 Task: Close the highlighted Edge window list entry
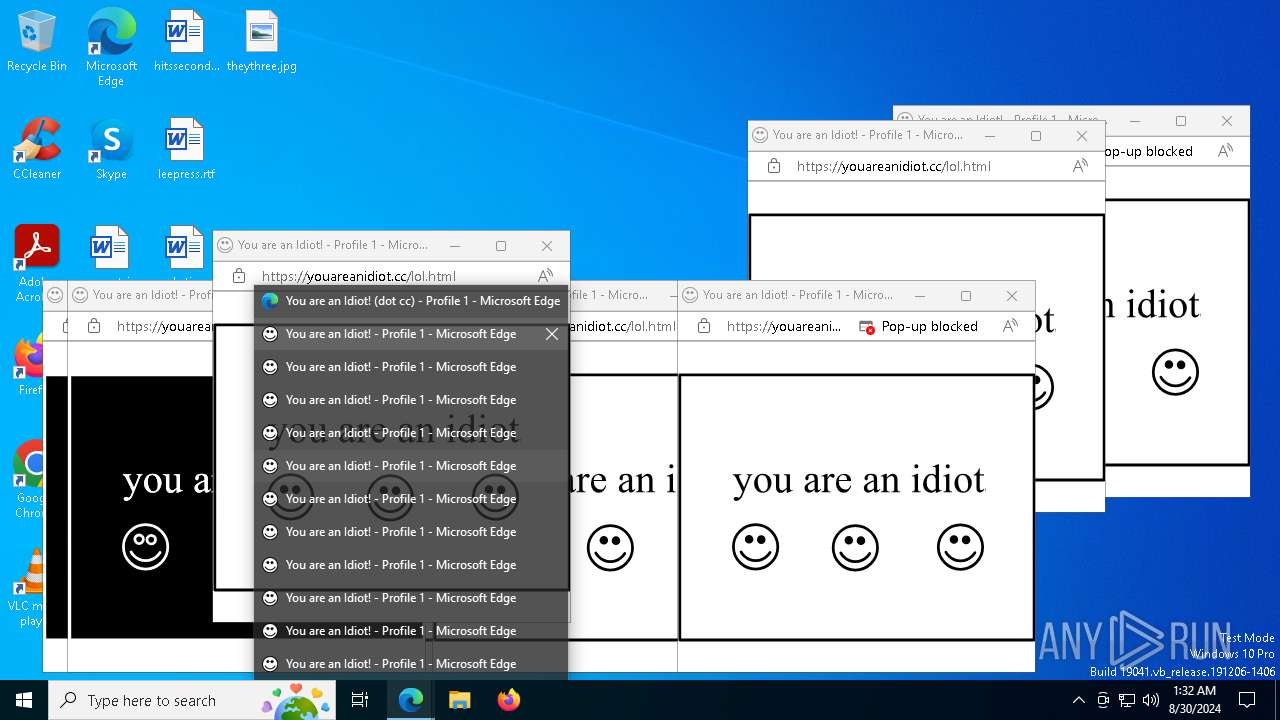(x=552, y=334)
